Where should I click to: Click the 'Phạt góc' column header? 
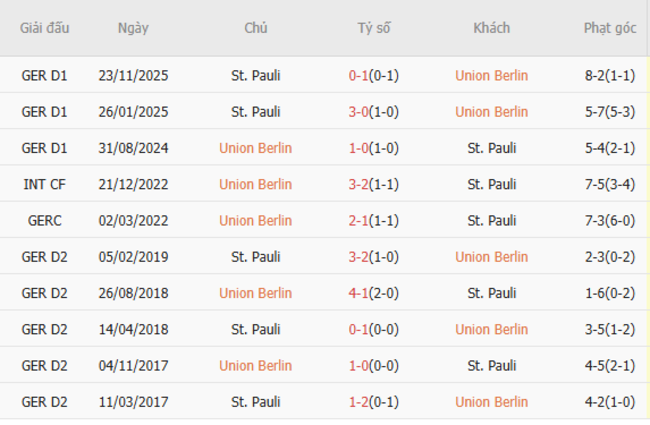coord(610,28)
